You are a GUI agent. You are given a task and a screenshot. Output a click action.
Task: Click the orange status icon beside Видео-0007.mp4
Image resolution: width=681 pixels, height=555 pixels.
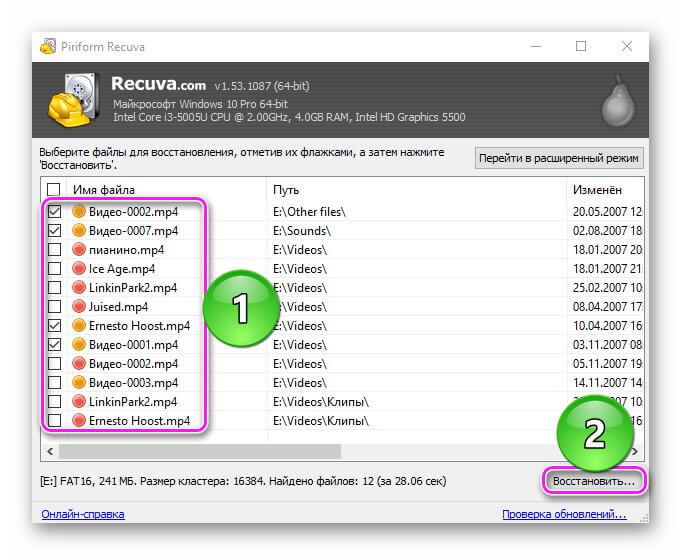79,230
